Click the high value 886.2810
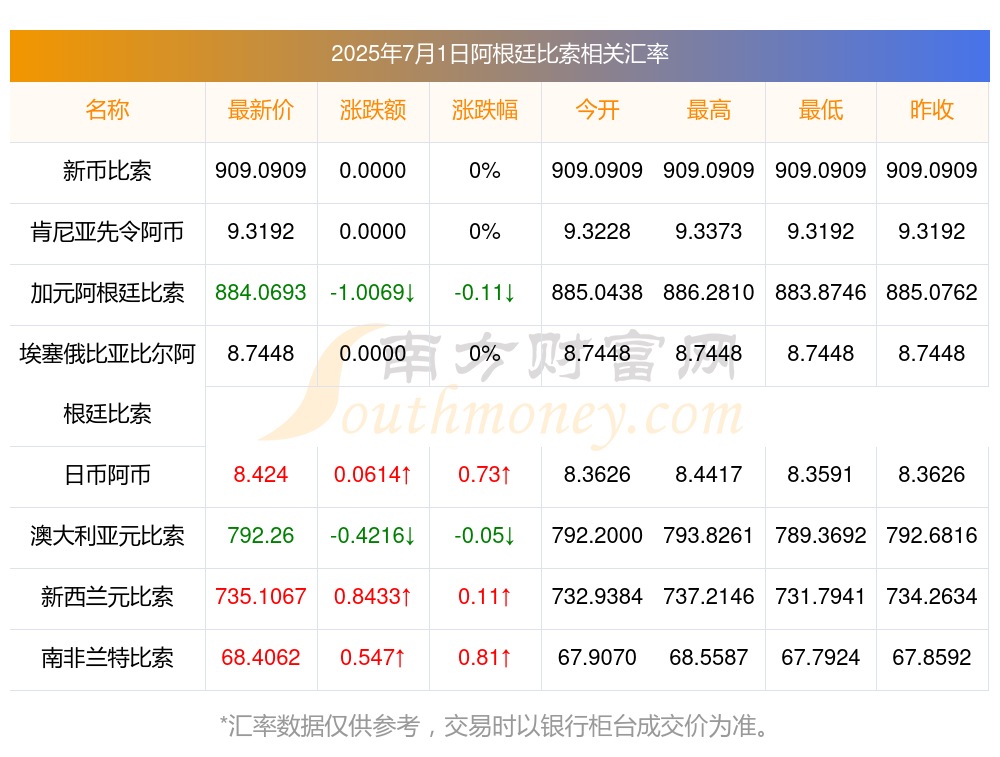1000x757 pixels. click(709, 293)
